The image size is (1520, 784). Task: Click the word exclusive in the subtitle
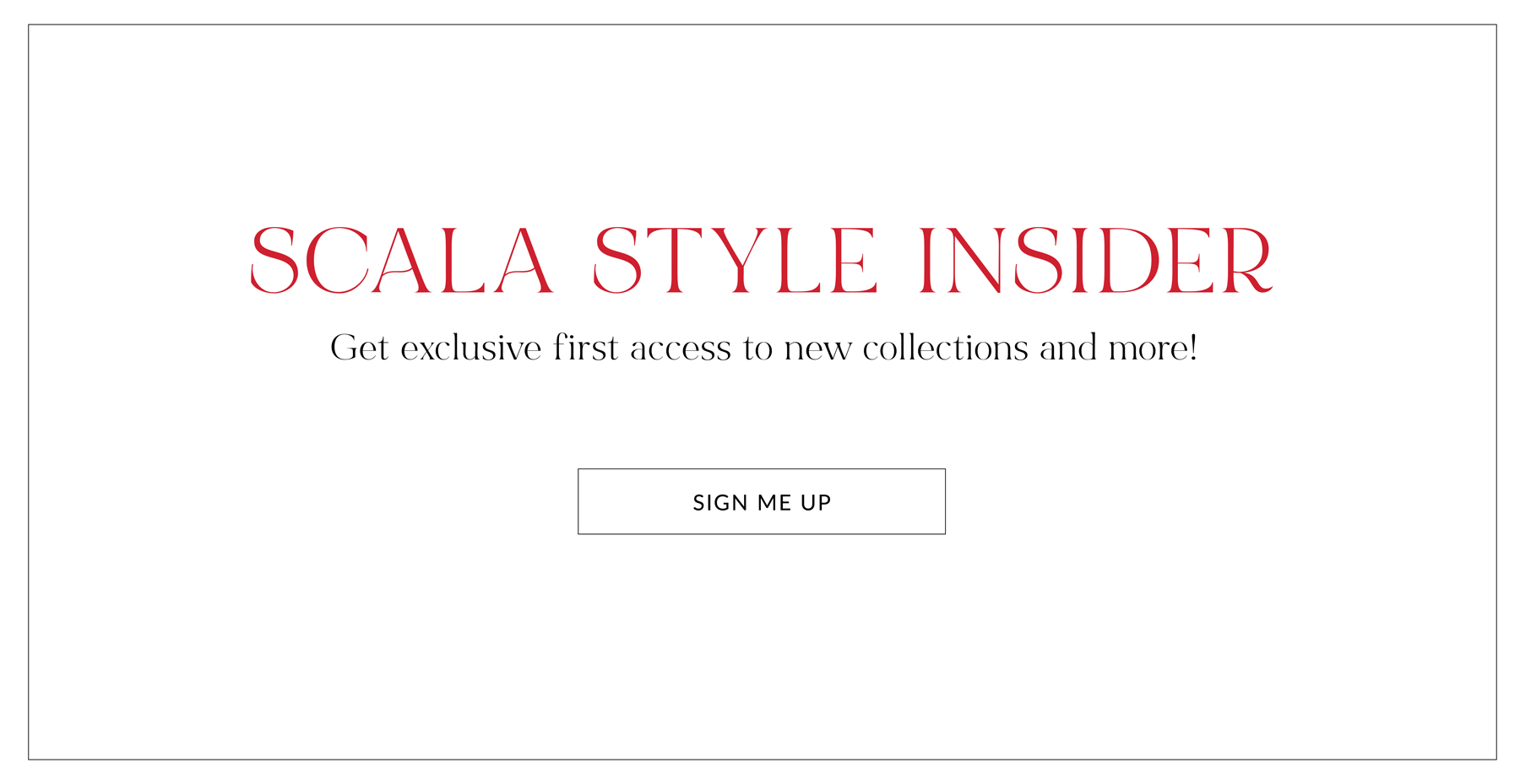(470, 348)
